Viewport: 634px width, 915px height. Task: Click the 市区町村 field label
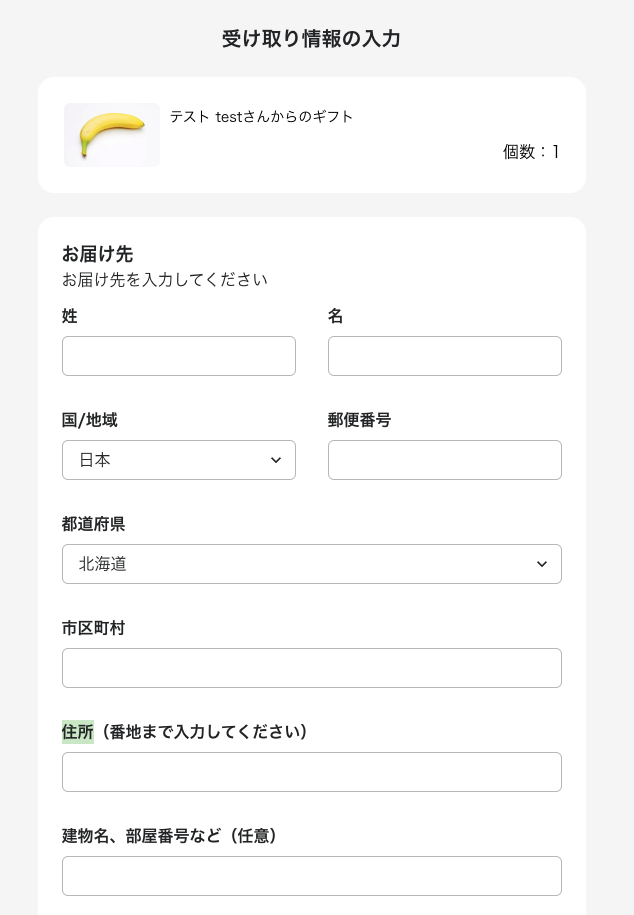(x=93, y=628)
